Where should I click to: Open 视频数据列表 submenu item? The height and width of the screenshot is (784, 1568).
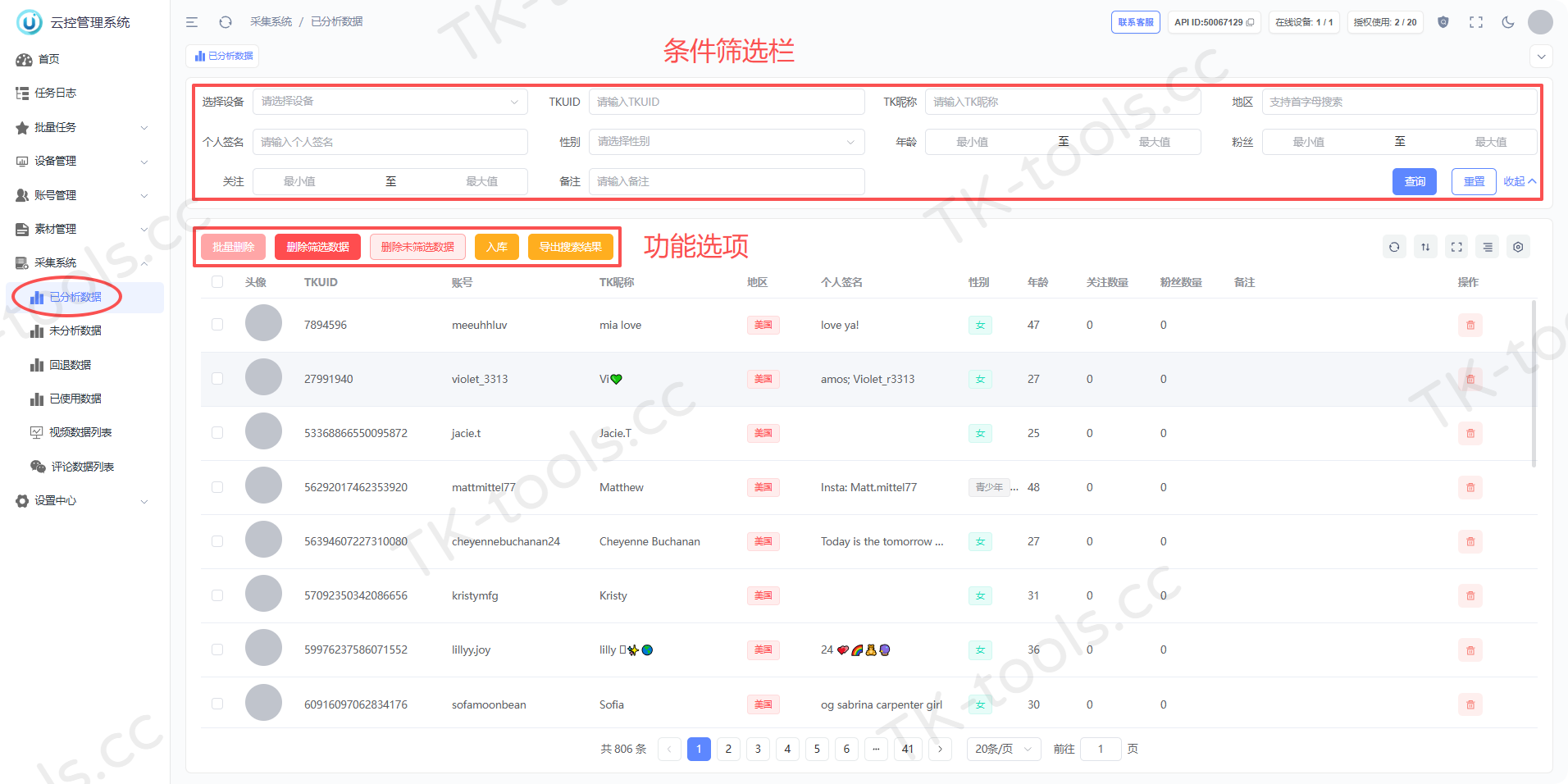(84, 433)
